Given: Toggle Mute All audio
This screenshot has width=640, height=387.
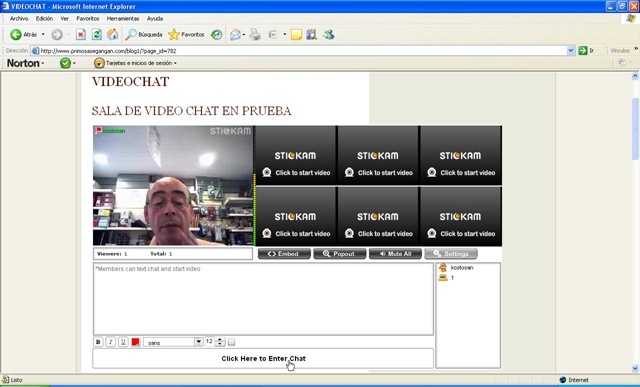Looking at the screenshot, I should (395, 254).
